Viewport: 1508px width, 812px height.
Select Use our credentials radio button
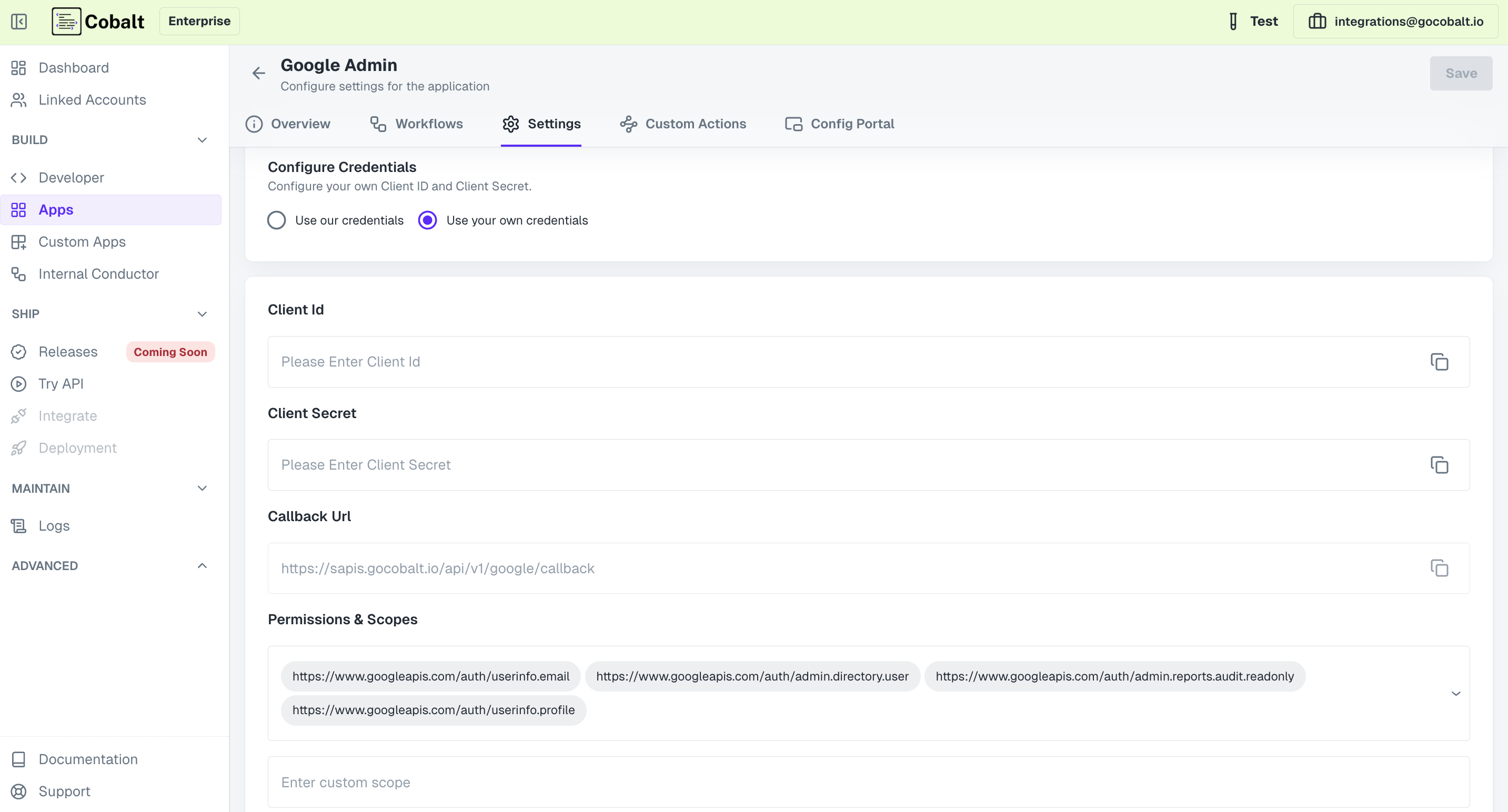(x=276, y=220)
